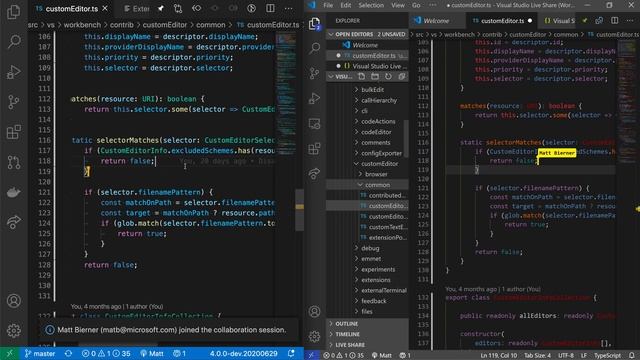Split the left window editor
This screenshot has width=640, height=360.
pos(270,9)
